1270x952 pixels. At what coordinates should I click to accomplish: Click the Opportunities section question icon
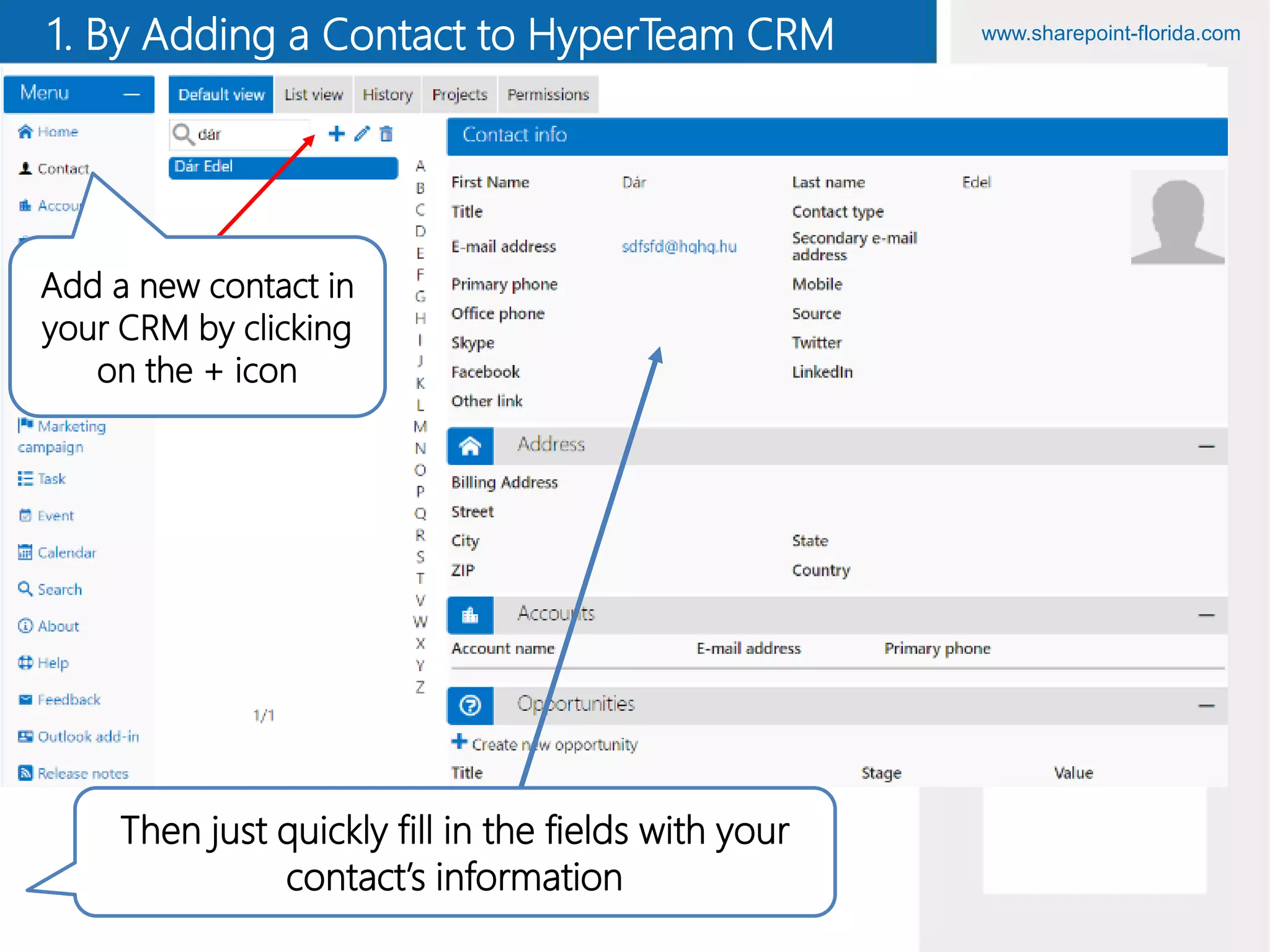pos(470,705)
